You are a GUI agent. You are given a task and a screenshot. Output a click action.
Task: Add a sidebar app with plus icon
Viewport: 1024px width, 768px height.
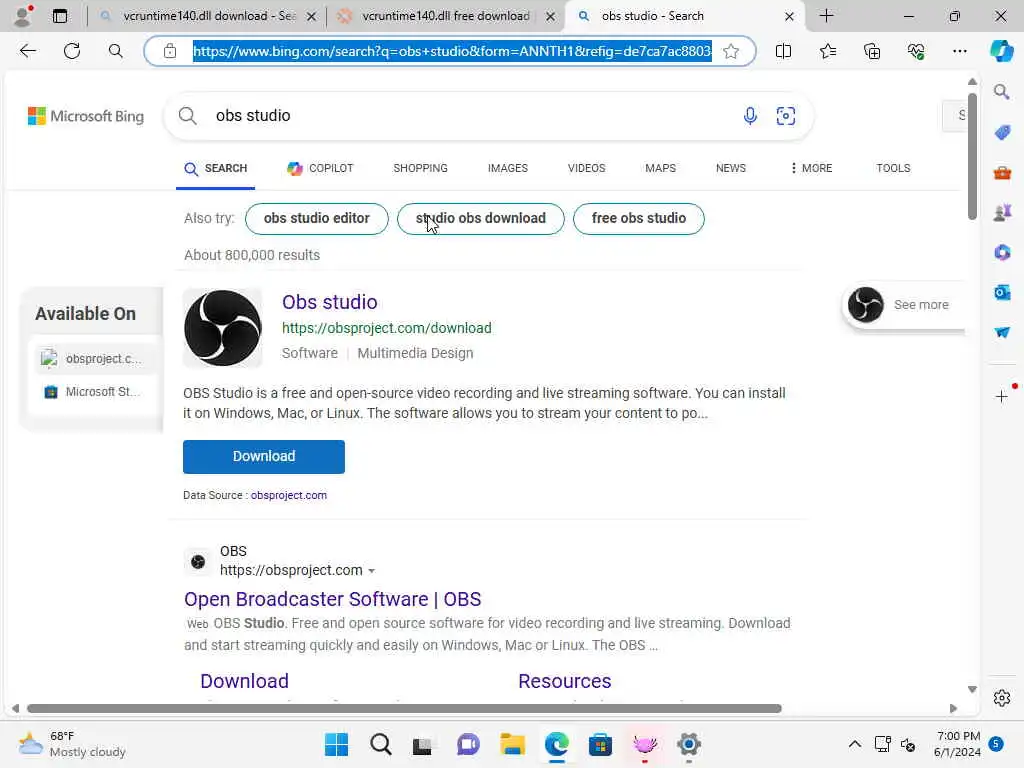(1001, 396)
